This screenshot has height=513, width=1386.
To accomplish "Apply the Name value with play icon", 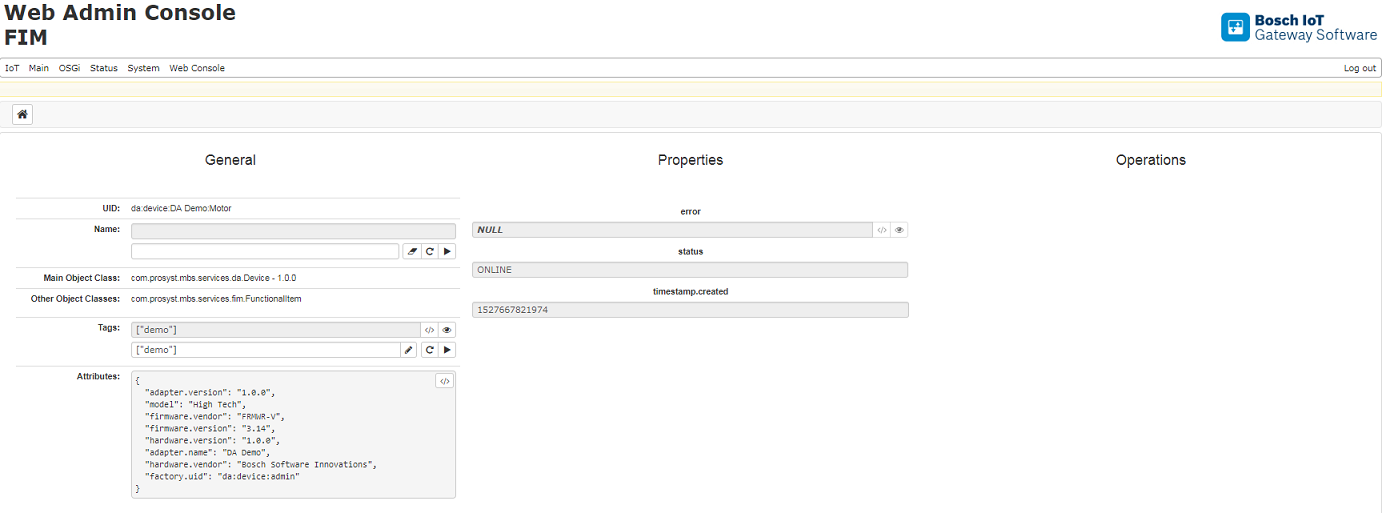I will coord(447,251).
